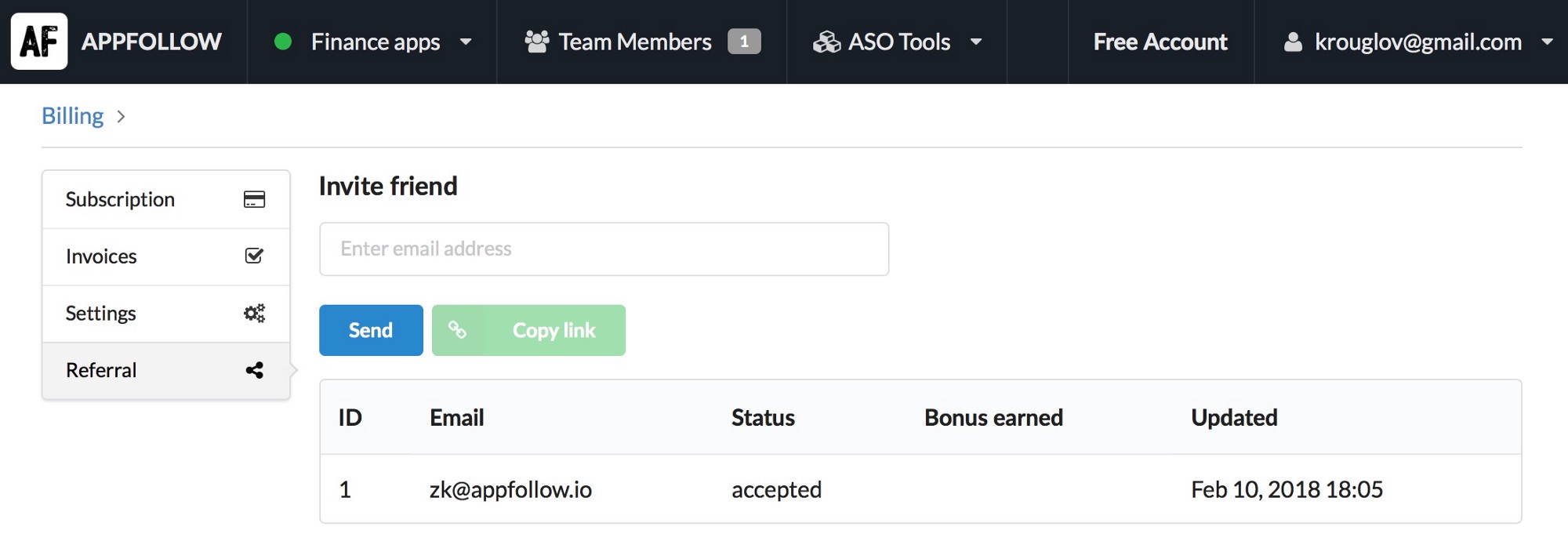Click the Subscription credit card icon
This screenshot has width=1568, height=541.
point(254,199)
